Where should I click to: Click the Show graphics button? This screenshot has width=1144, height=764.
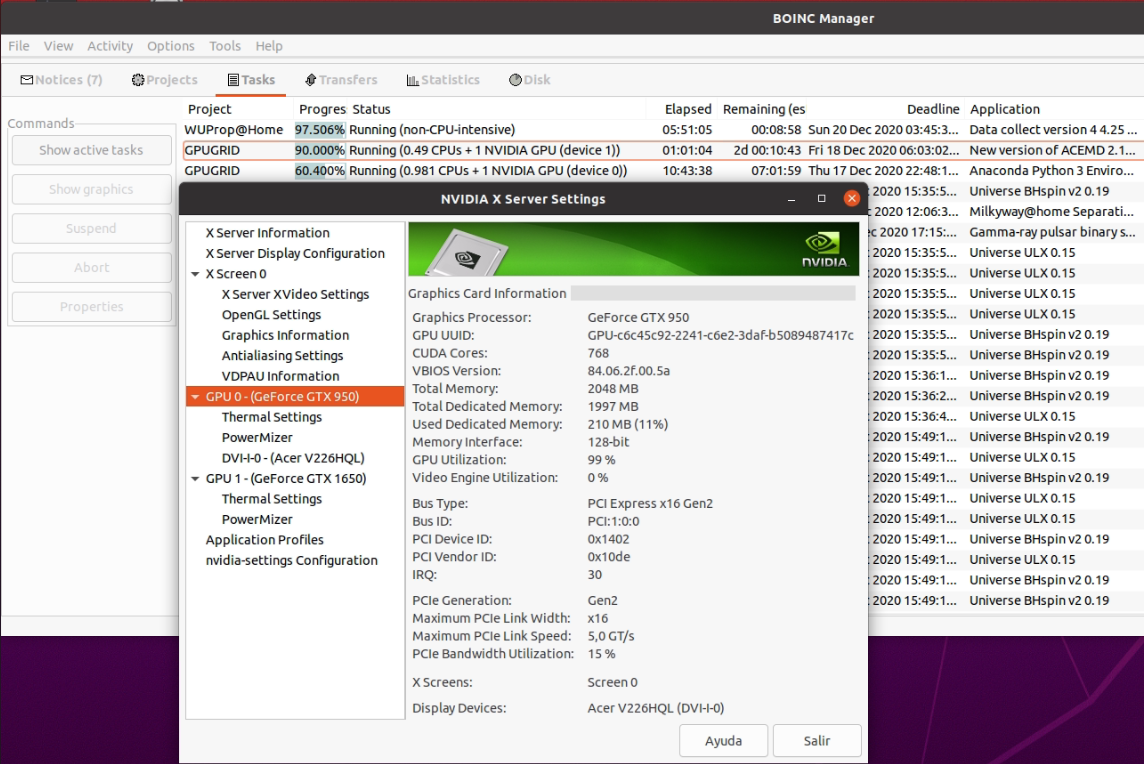(x=91, y=190)
